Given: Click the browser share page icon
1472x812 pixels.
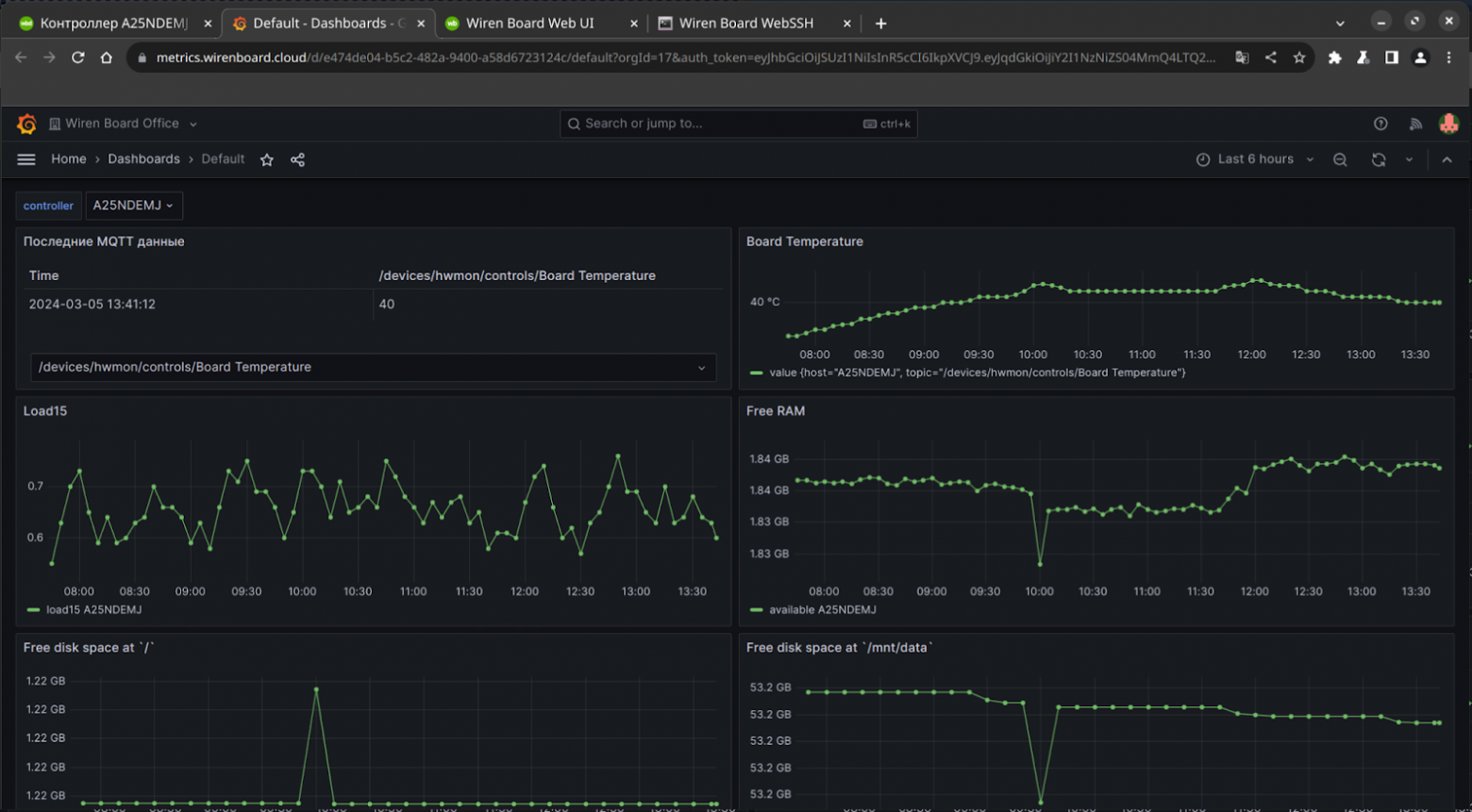Looking at the screenshot, I should (1271, 58).
